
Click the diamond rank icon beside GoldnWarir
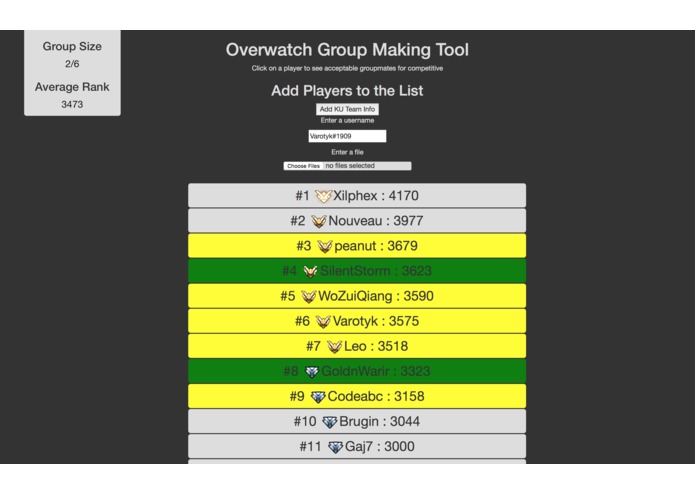pyautogui.click(x=312, y=372)
